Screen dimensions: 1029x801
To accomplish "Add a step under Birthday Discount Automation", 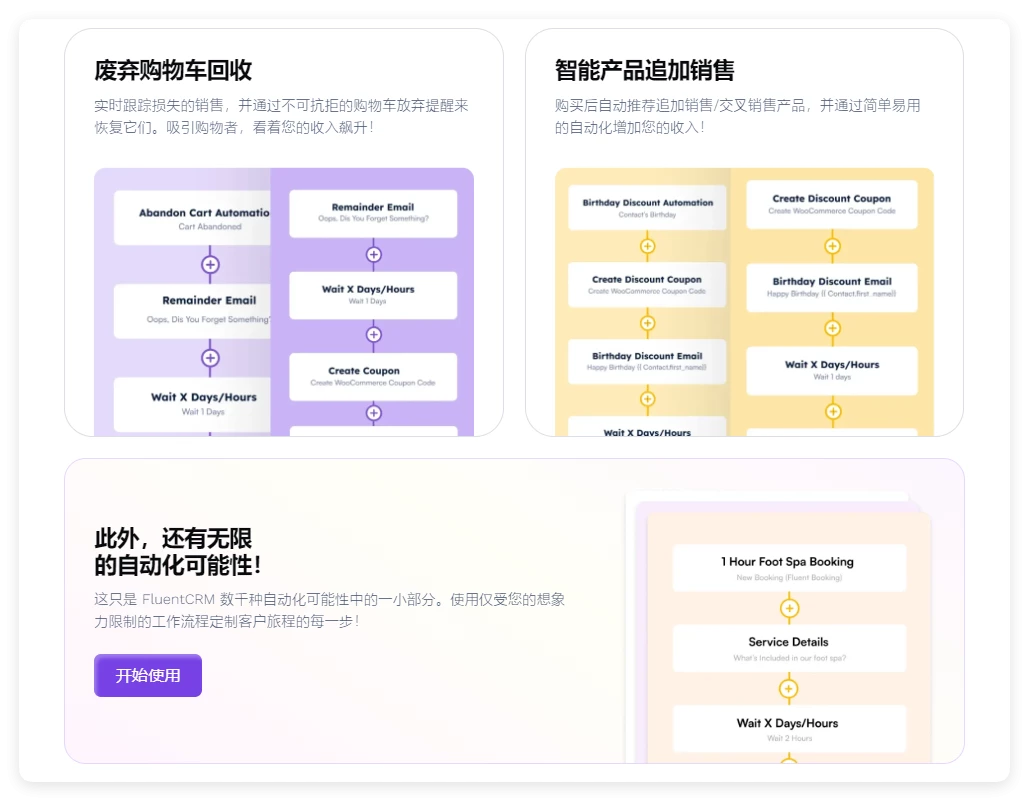I will point(645,245).
